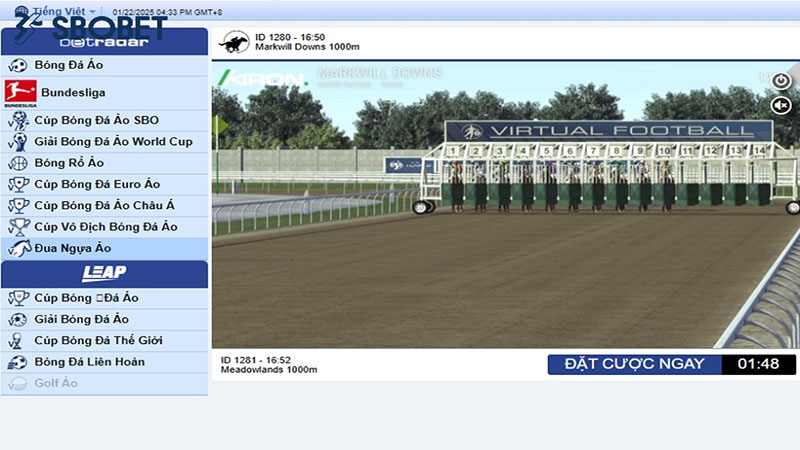Screen dimensions: 800x450
Task: Open Giải Bóng Đá Ảo World Cup
Action: (x=105, y=142)
